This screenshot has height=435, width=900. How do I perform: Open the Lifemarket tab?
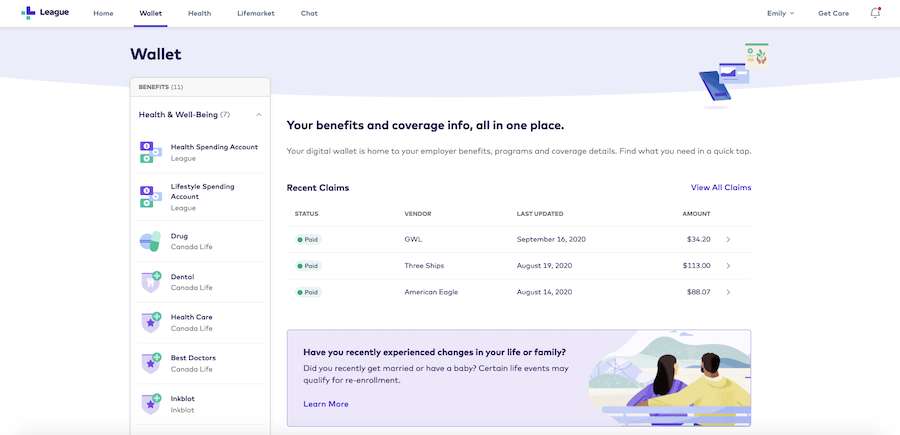(255, 13)
